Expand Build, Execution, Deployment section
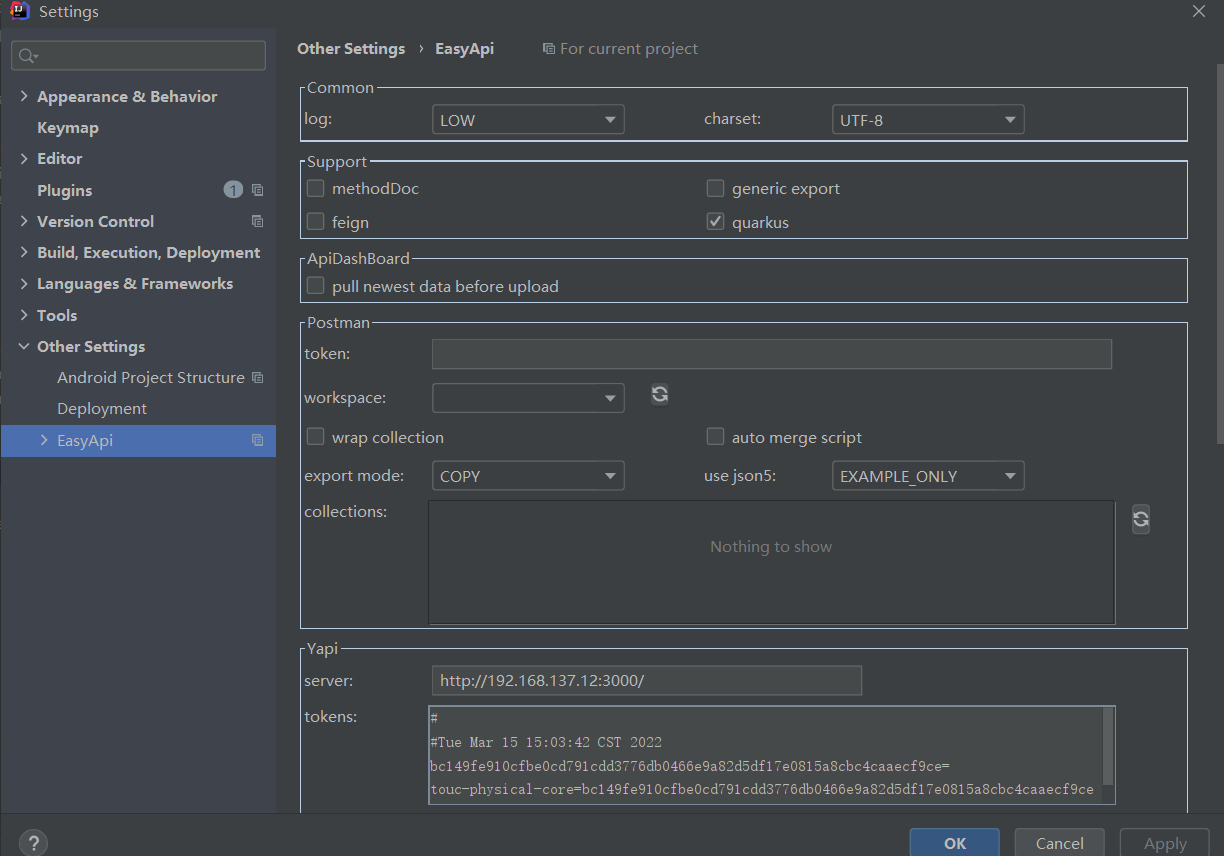Viewport: 1224px width, 856px height. [24, 252]
